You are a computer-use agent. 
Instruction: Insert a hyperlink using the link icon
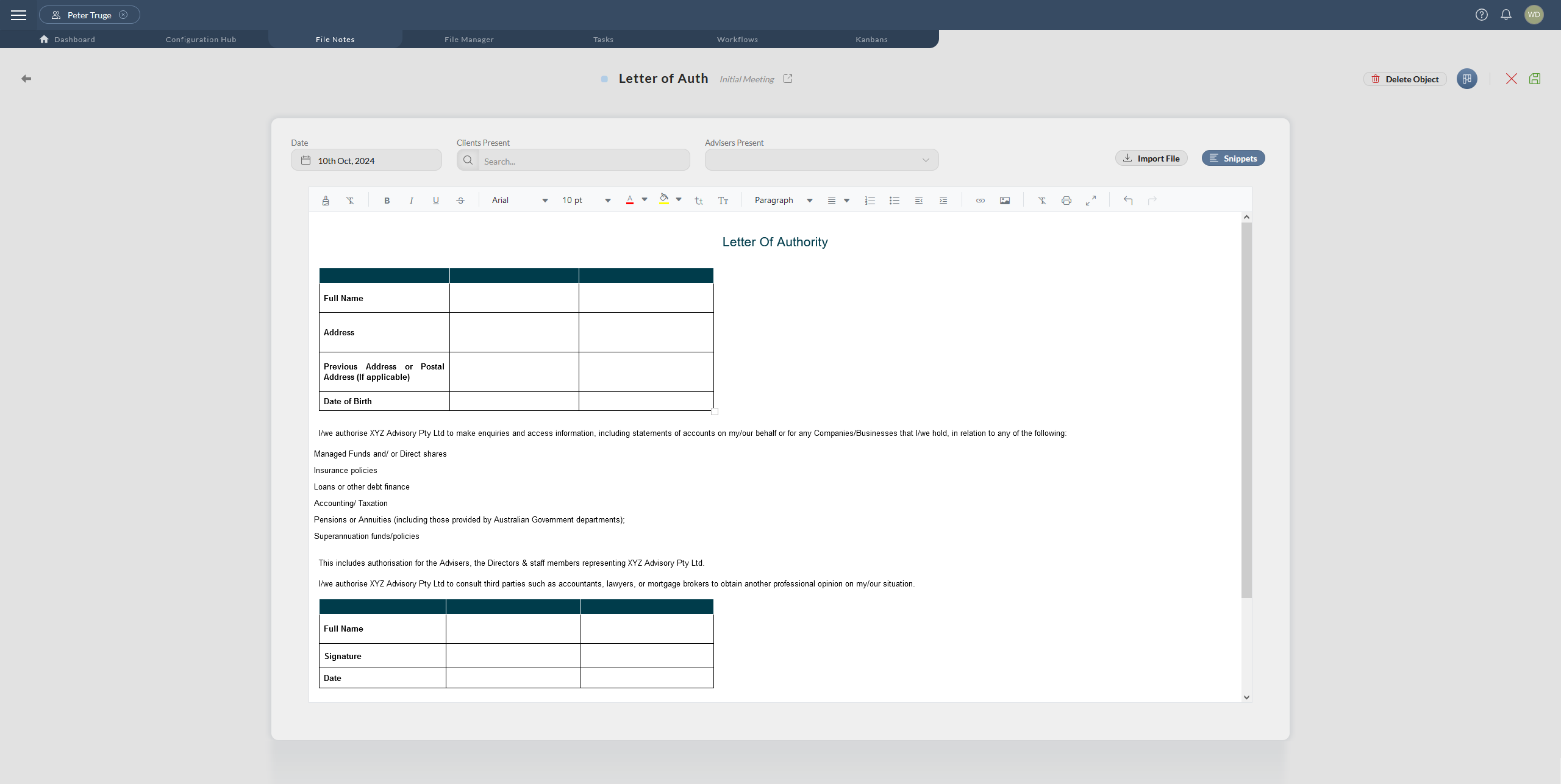pos(979,200)
